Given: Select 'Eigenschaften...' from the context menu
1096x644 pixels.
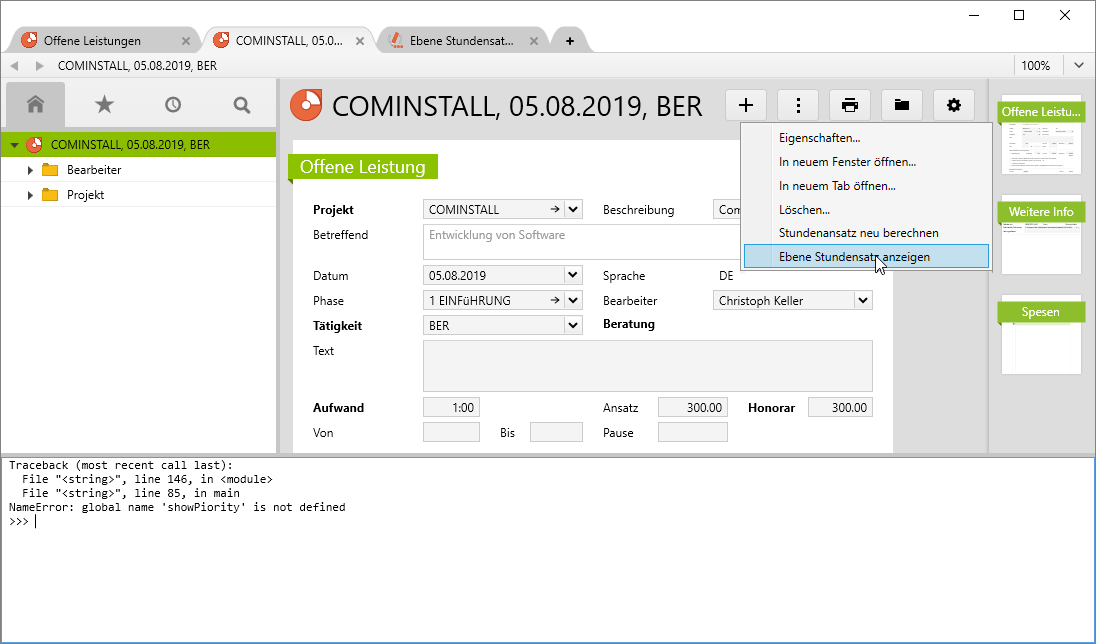Looking at the screenshot, I should (819, 138).
